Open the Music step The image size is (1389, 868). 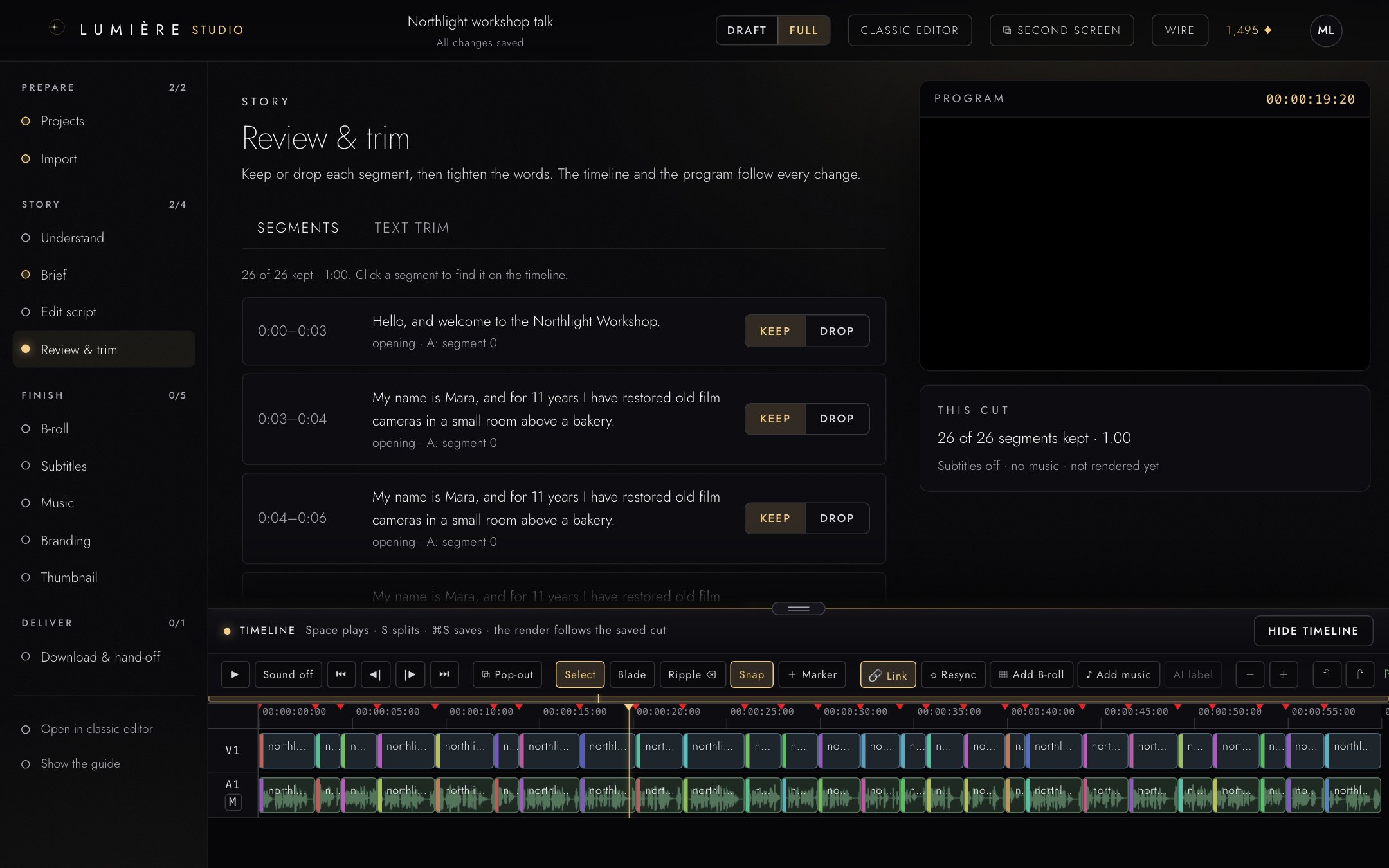click(x=103, y=503)
